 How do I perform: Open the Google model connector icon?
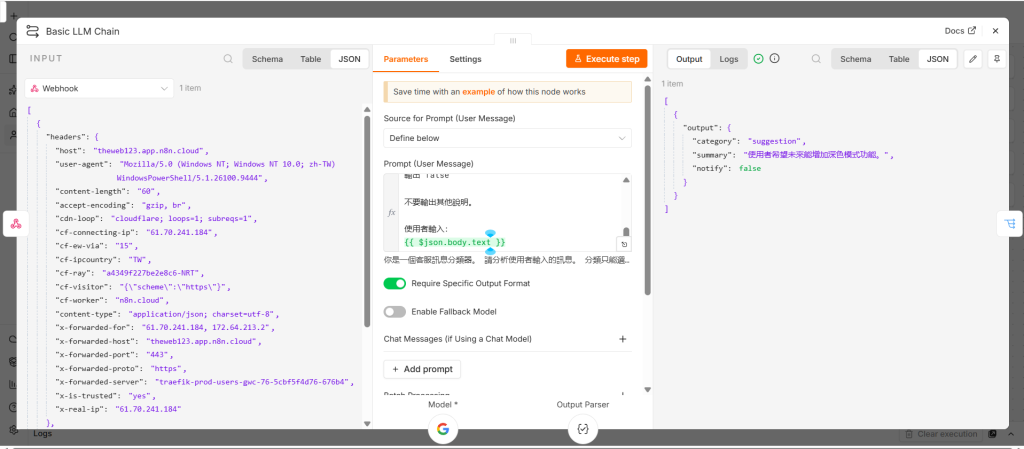point(443,429)
